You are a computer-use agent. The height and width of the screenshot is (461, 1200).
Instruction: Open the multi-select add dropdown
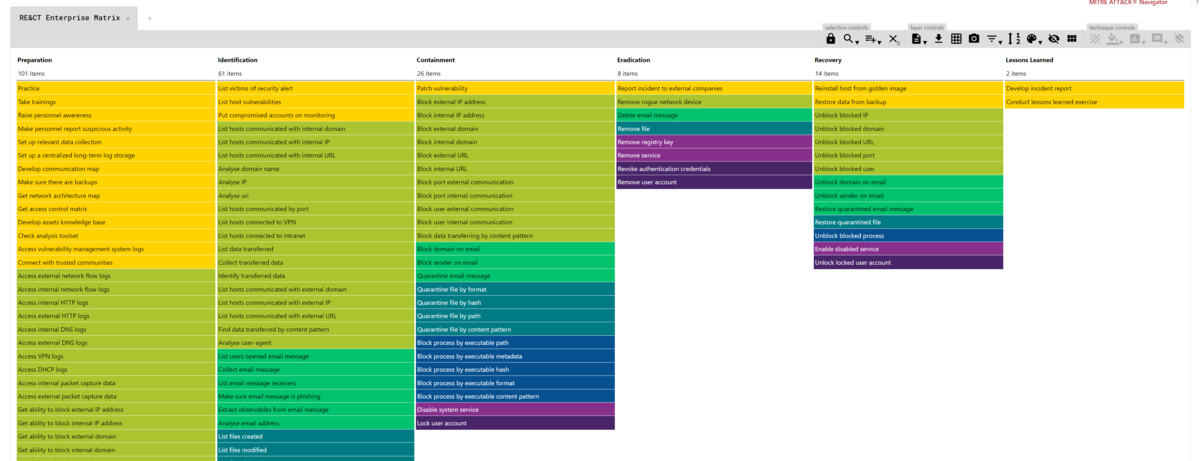coord(872,39)
